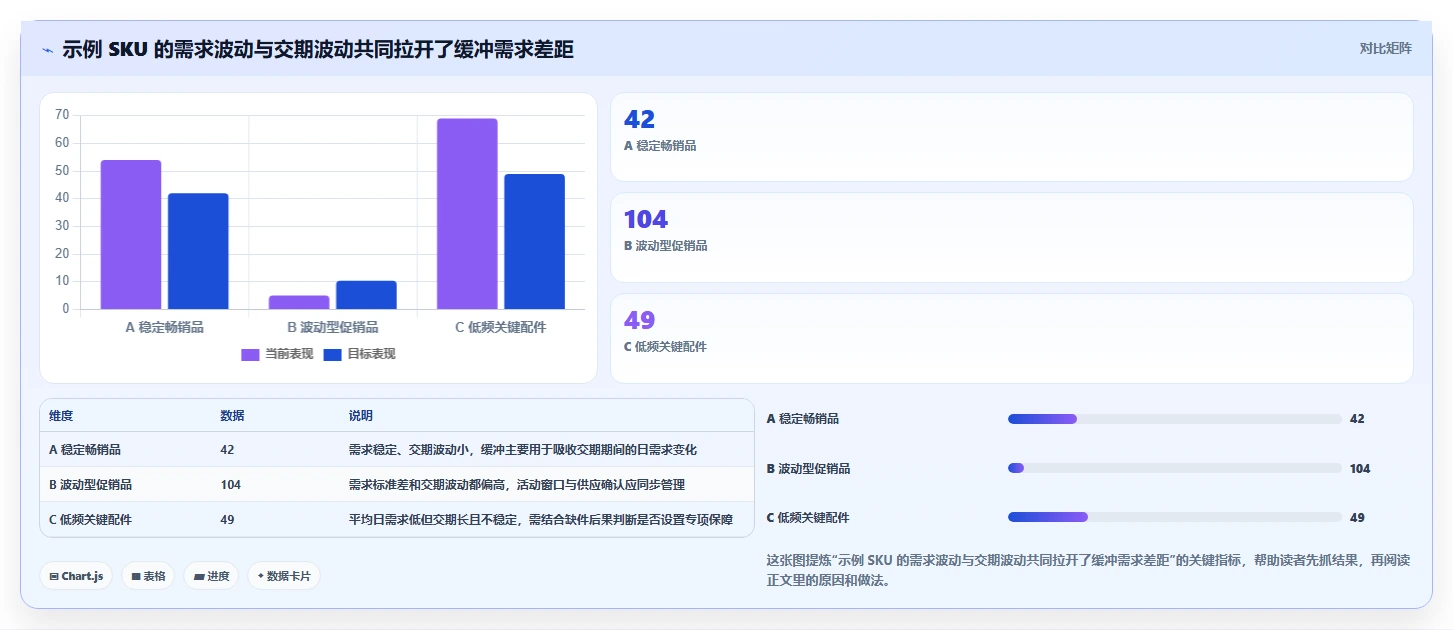The image size is (1453, 630).
Task: Click the value 49 beside the progress bar
Action: tap(1357, 517)
